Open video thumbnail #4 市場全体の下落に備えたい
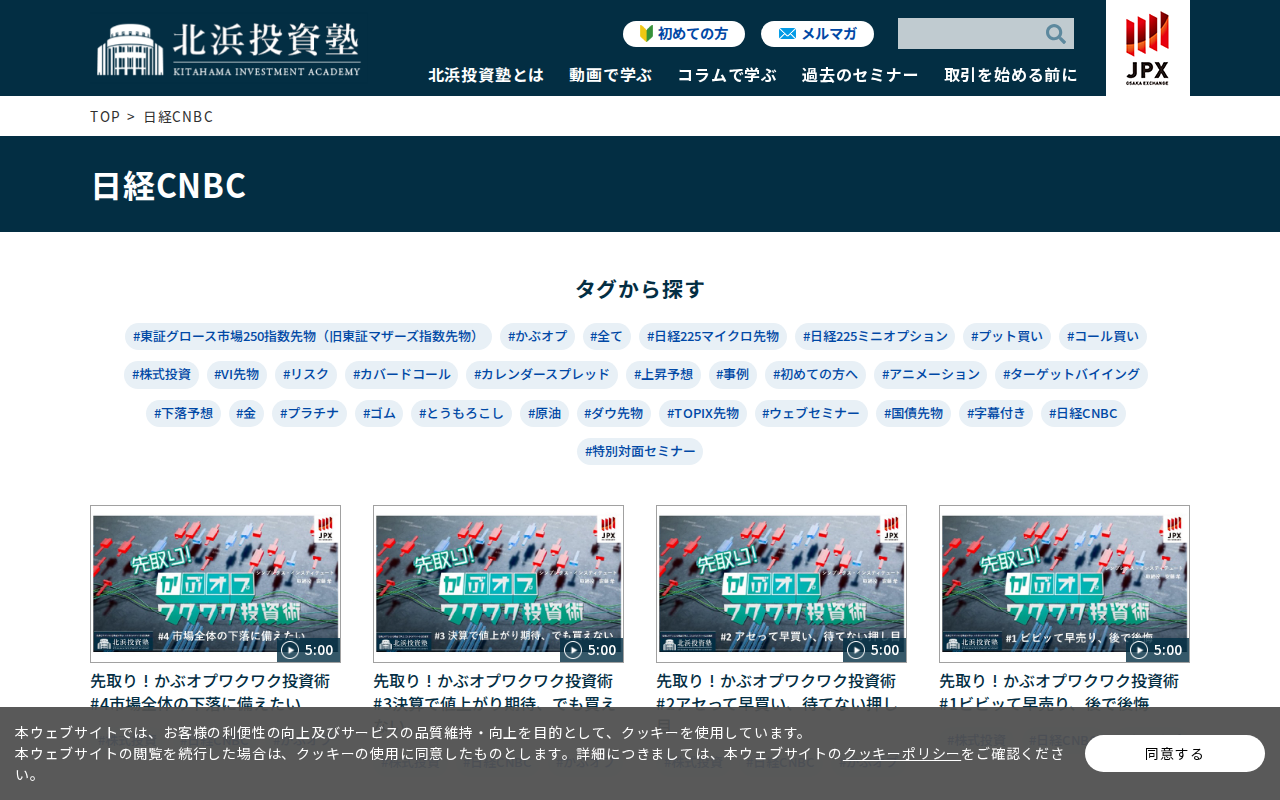The height and width of the screenshot is (800, 1280). [215, 584]
